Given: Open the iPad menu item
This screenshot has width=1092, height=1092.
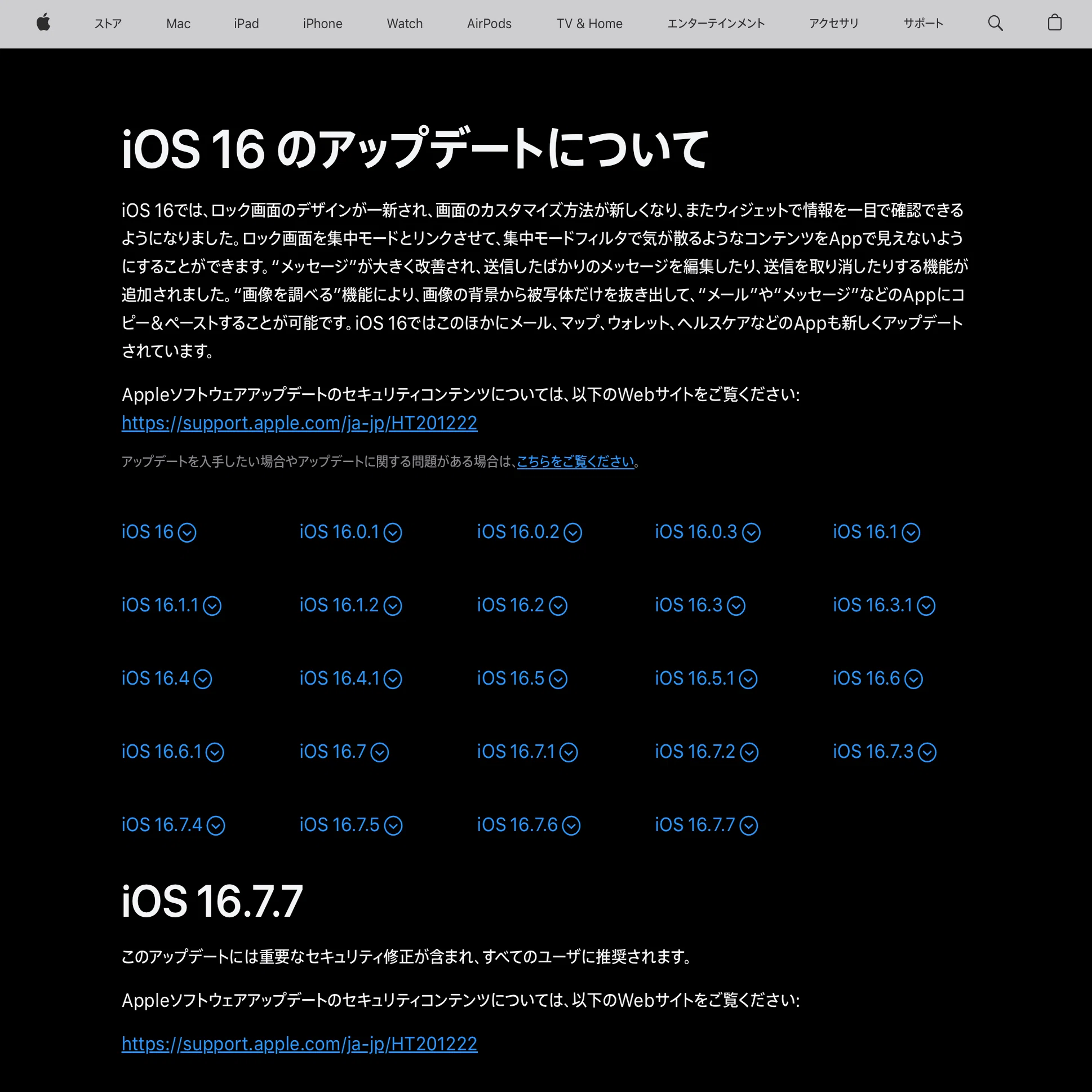Looking at the screenshot, I should (x=246, y=23).
